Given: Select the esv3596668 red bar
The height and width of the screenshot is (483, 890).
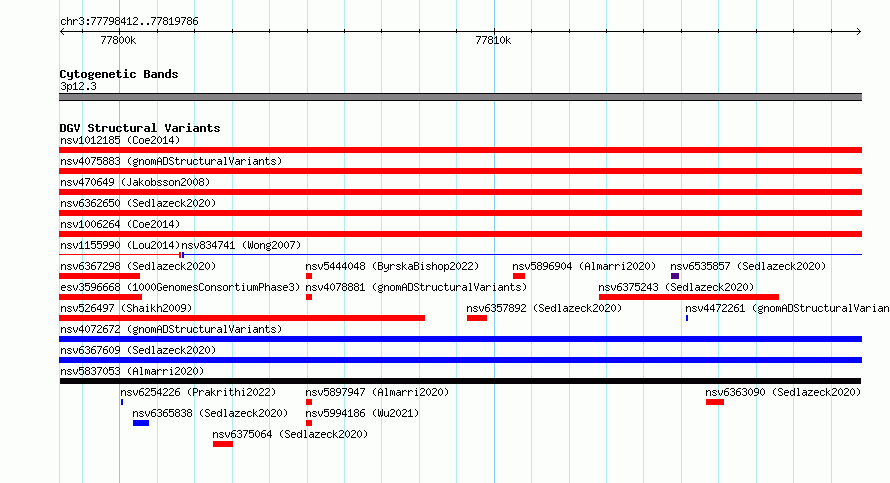Looking at the screenshot, I should pyautogui.click(x=100, y=297).
